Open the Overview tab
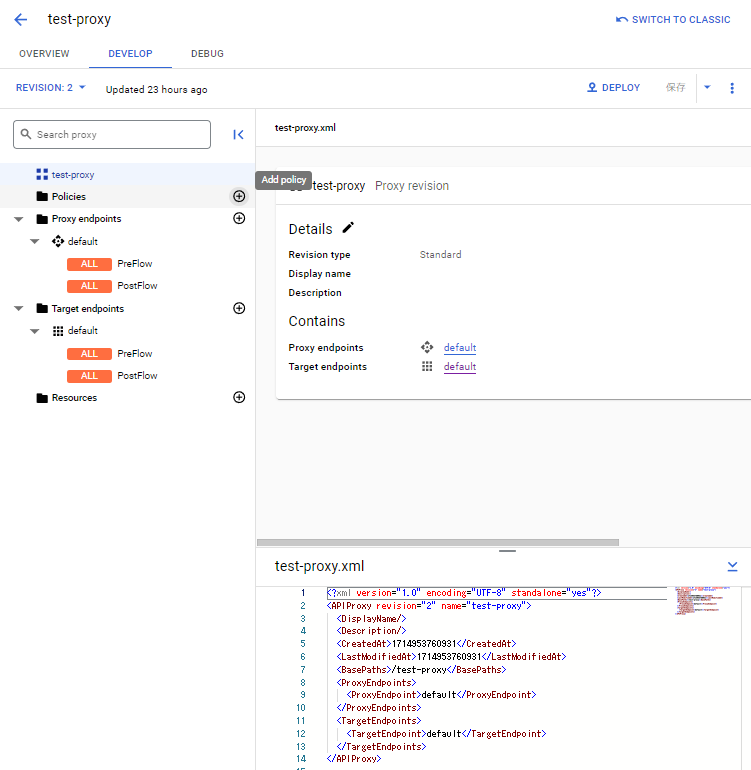The image size is (751, 770). point(44,54)
